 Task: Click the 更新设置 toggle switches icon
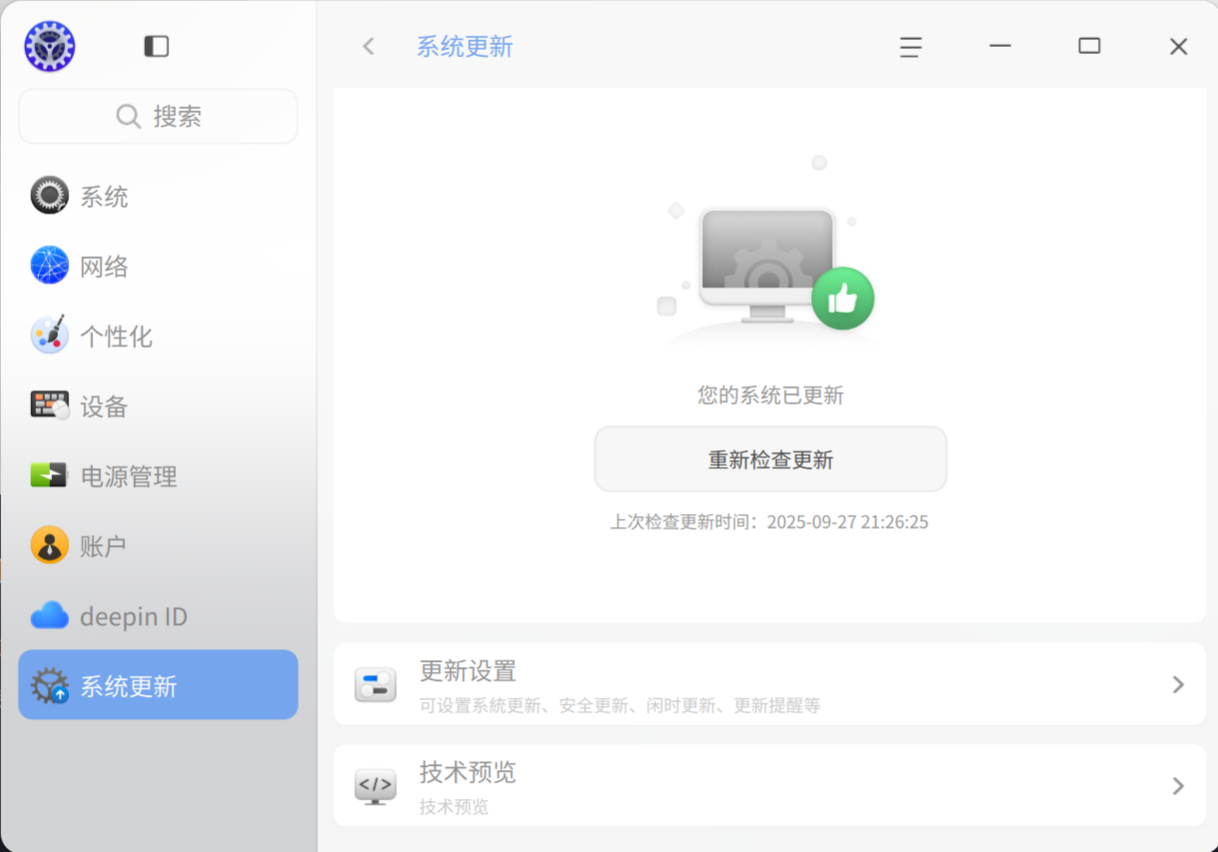pyautogui.click(x=376, y=685)
